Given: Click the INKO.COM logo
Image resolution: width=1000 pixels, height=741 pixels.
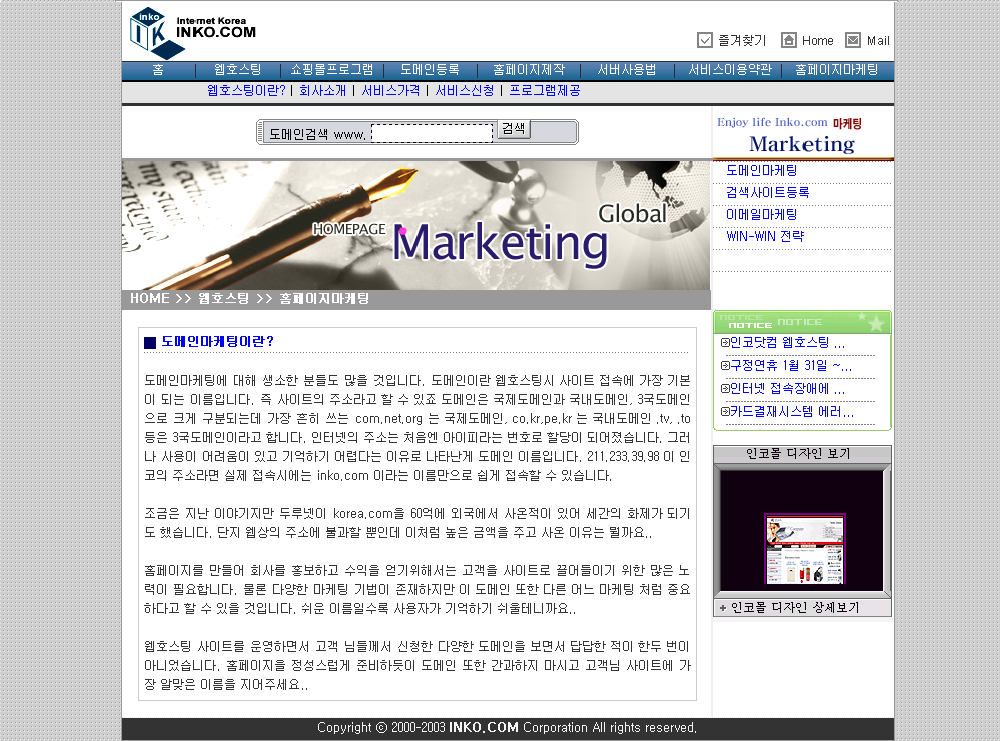Looking at the screenshot, I should pyautogui.click(x=192, y=32).
